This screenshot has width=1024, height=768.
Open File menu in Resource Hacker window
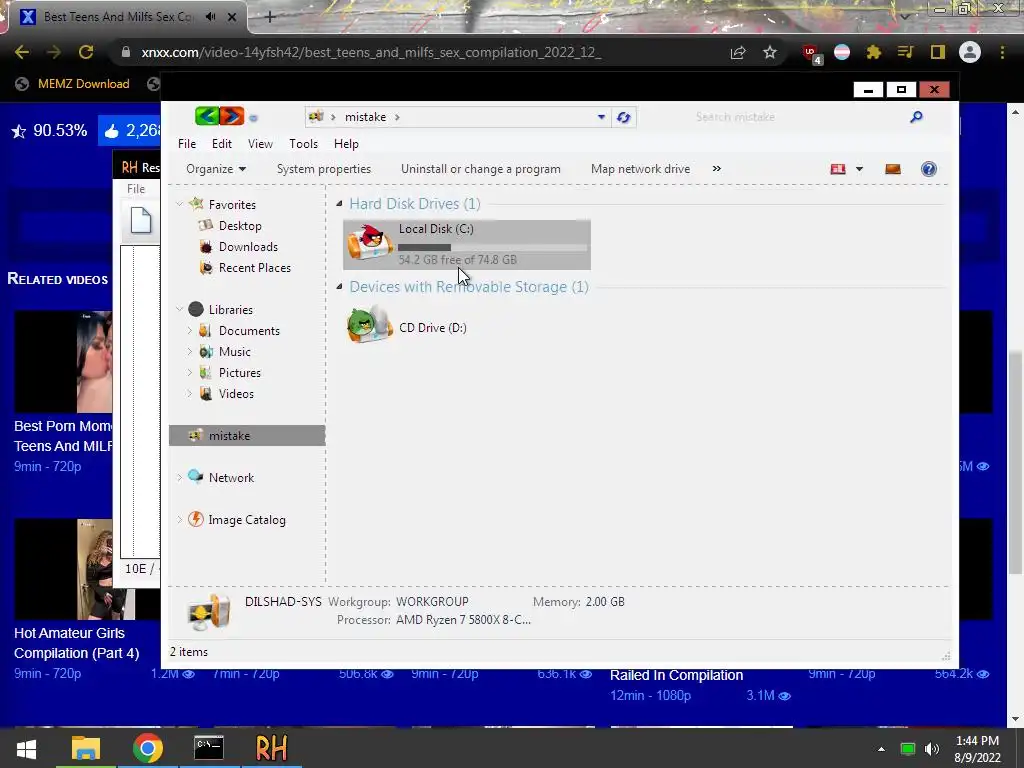(136, 189)
